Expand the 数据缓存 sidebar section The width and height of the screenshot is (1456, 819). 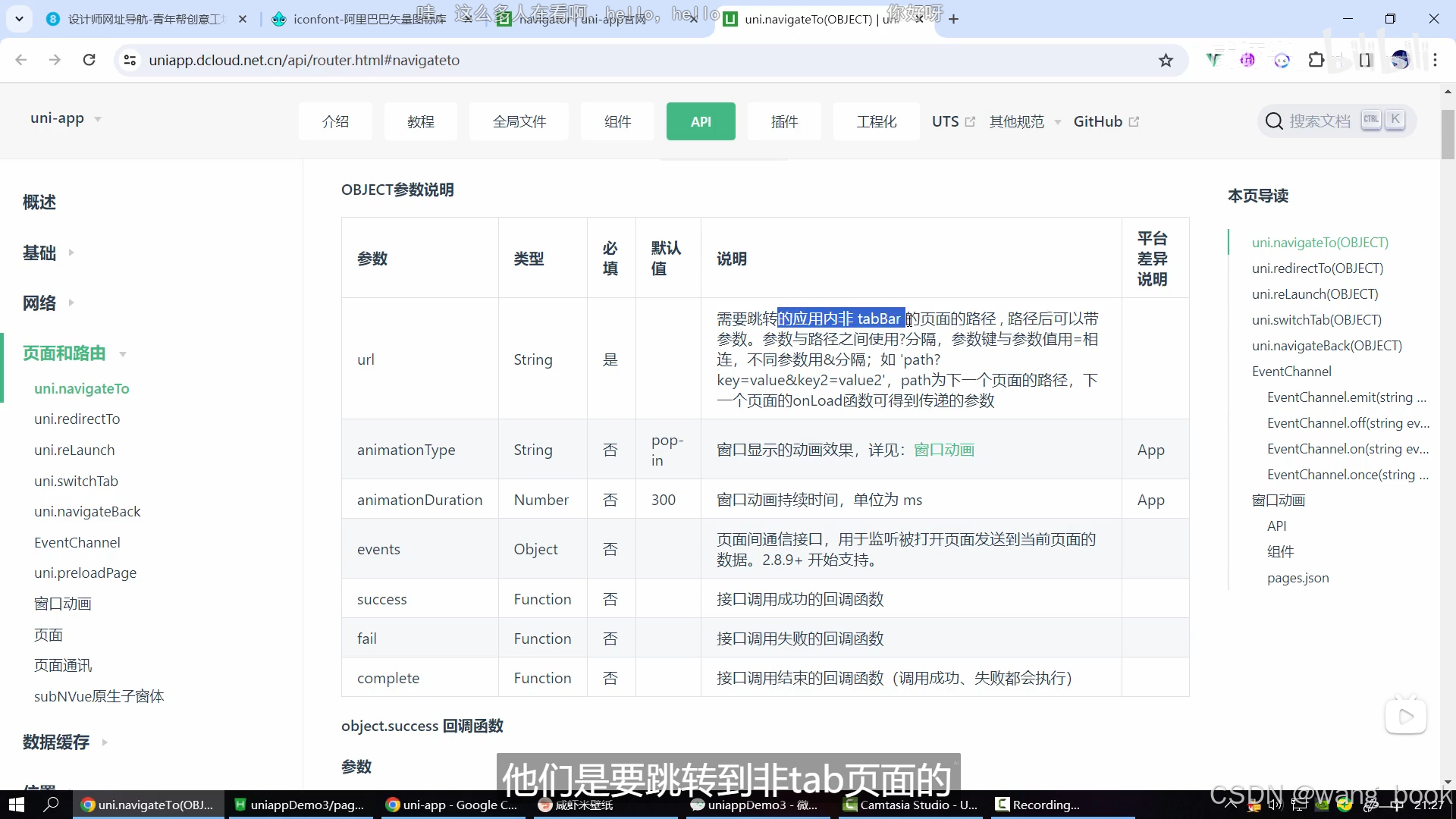tap(65, 742)
